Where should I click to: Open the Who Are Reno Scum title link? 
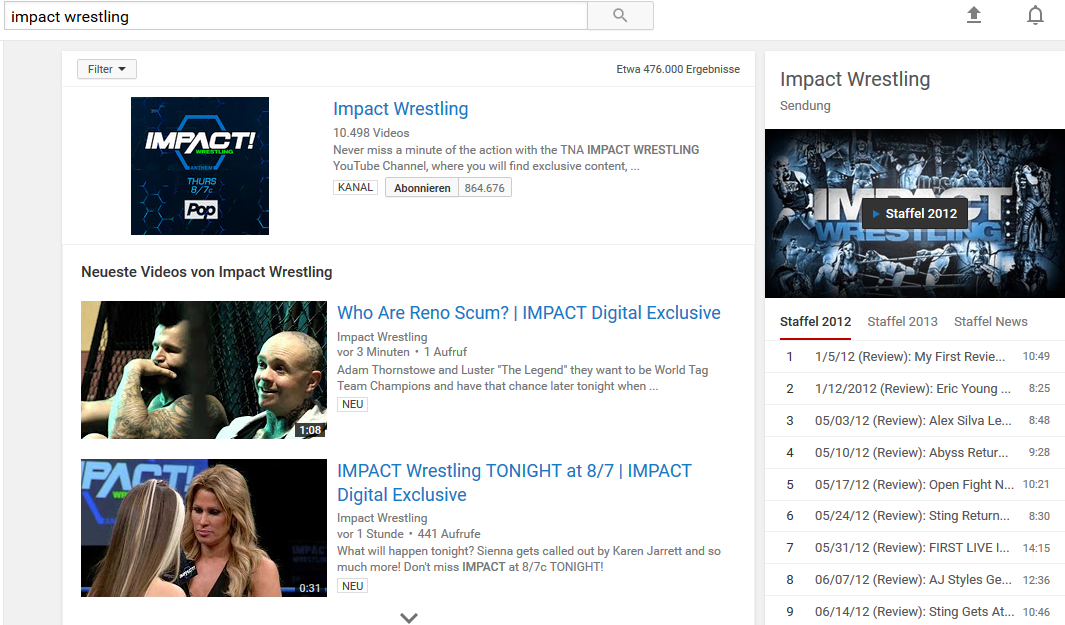click(528, 313)
